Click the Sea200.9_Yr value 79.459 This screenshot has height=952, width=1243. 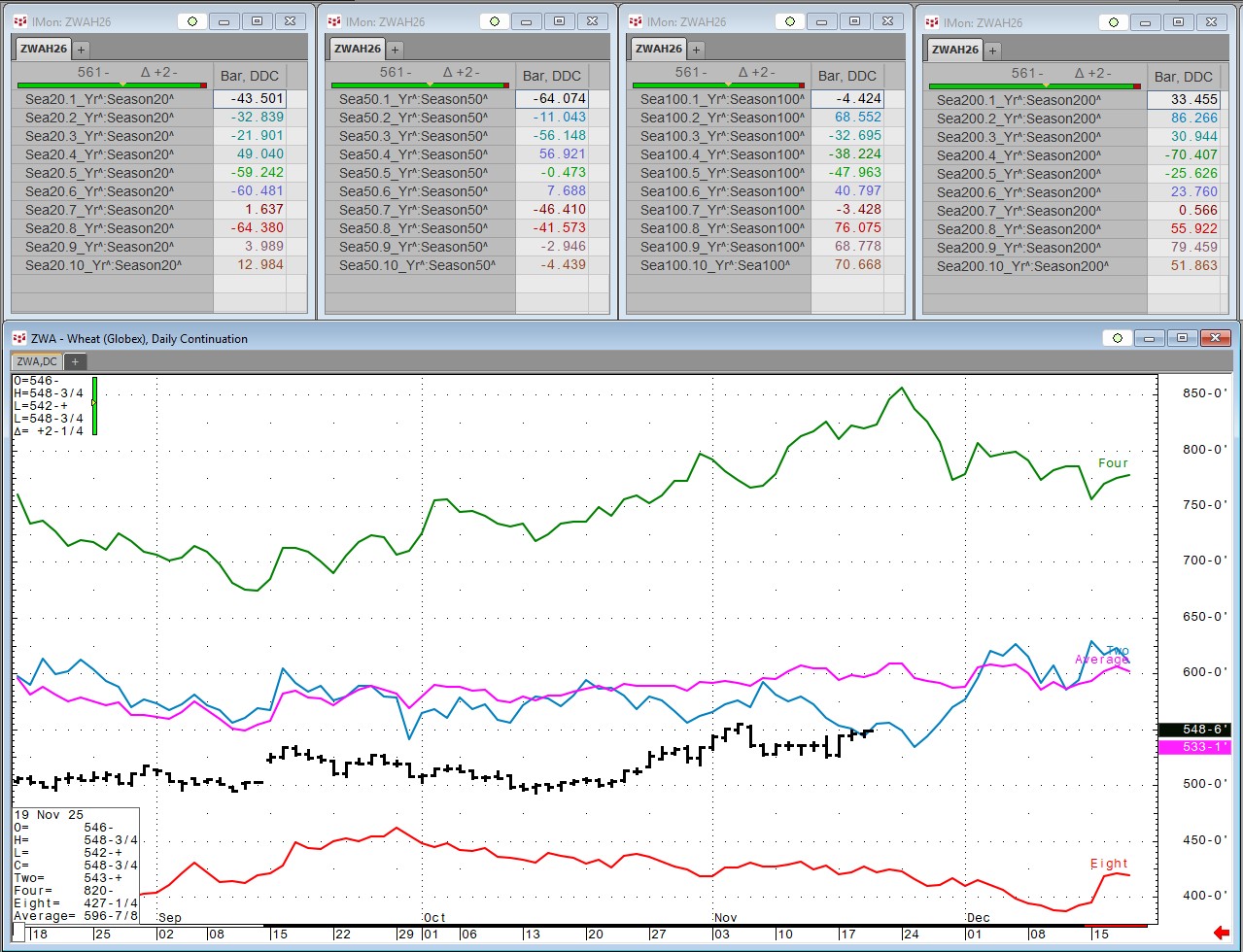[1182, 248]
